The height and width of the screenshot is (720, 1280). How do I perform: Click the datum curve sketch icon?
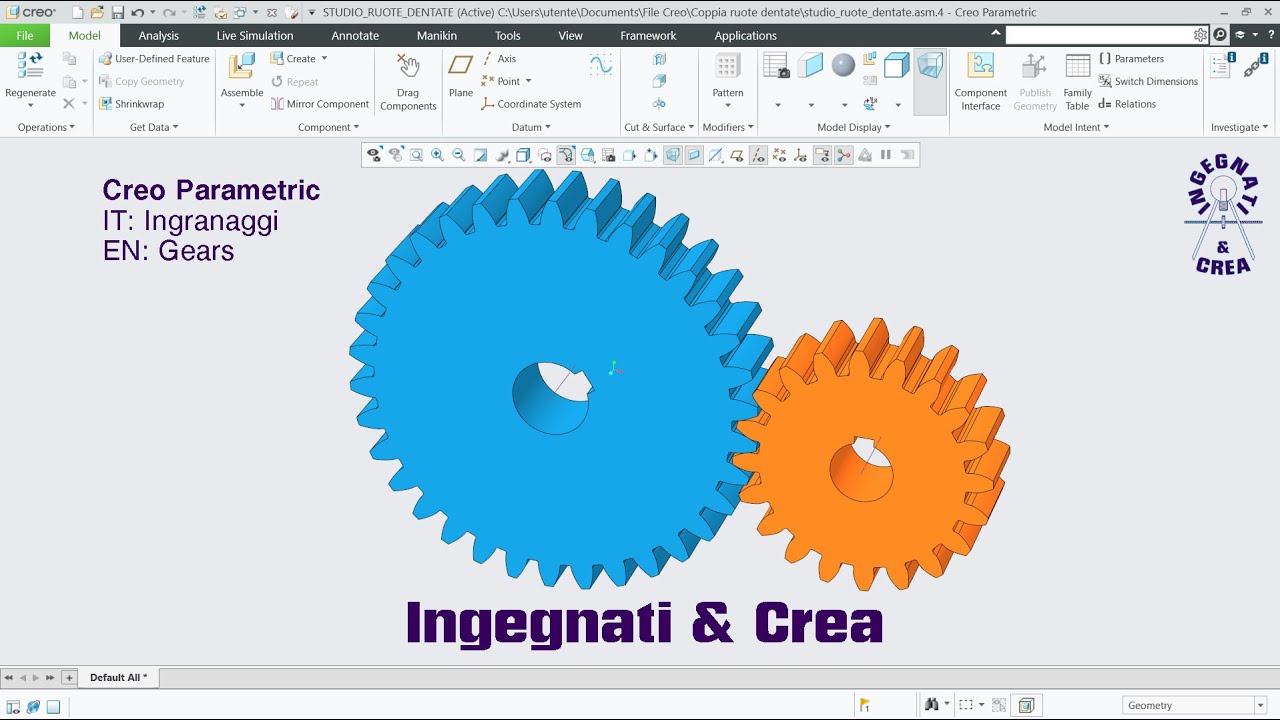601,65
